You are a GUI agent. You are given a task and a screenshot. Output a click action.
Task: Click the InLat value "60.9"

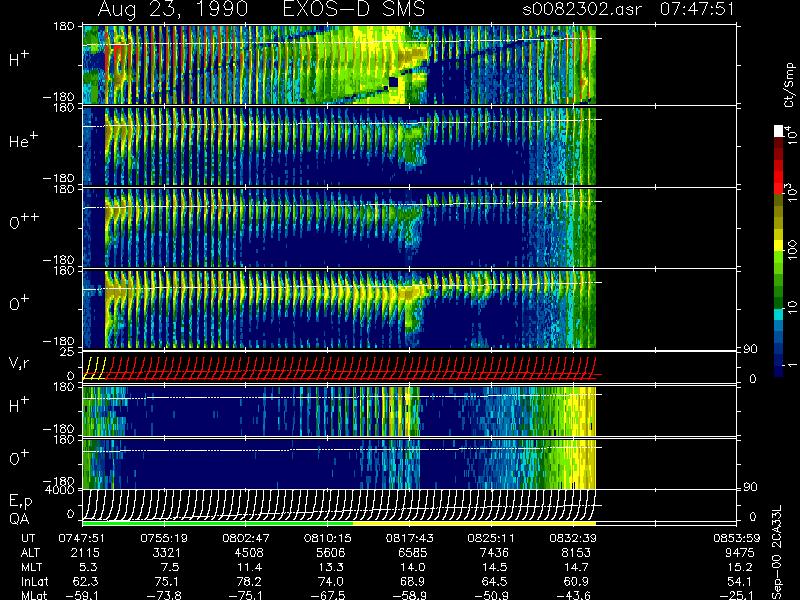[577, 581]
